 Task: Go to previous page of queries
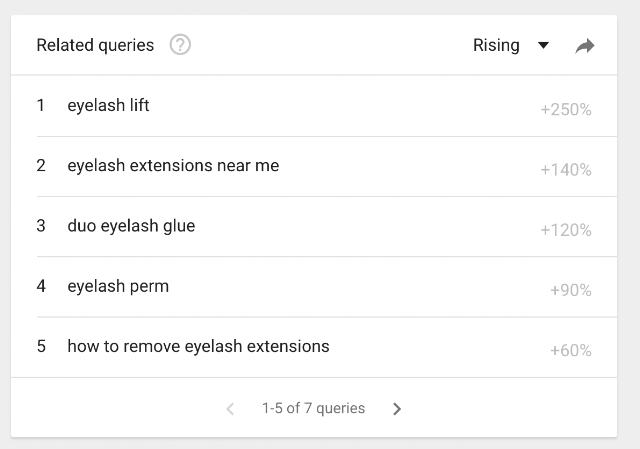[230, 409]
